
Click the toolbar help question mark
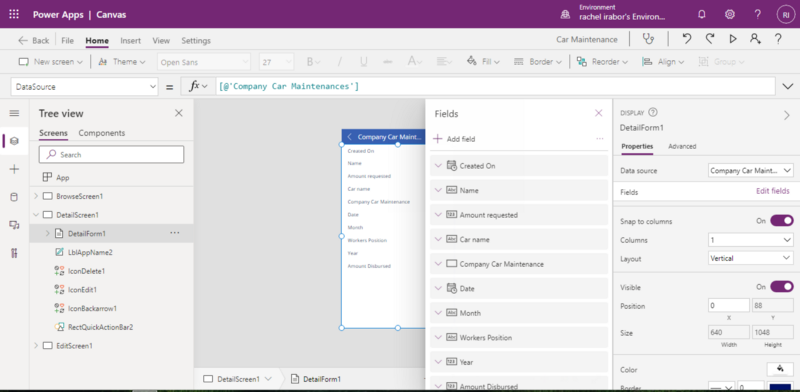pyautogui.click(x=778, y=39)
